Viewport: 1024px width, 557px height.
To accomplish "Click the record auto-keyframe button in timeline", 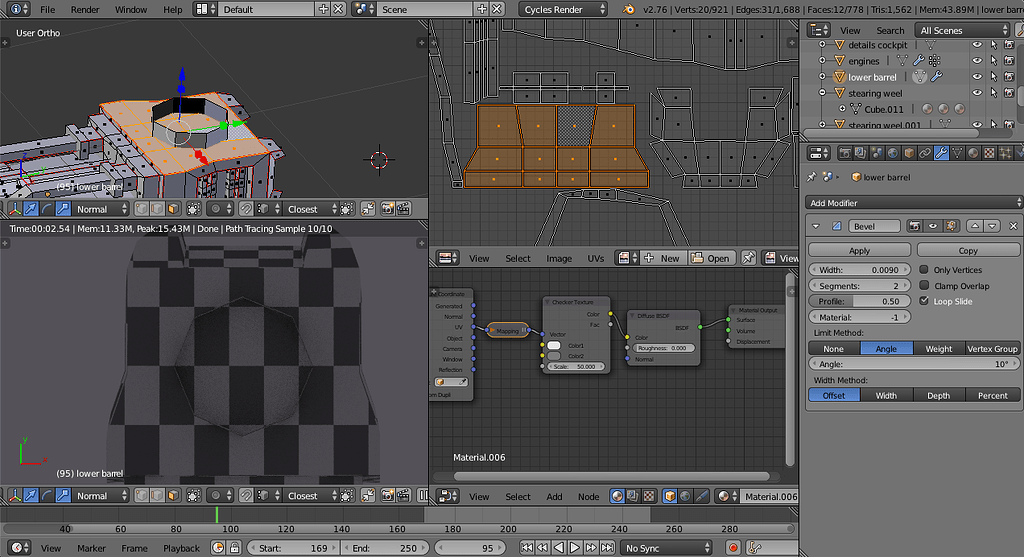I will (x=733, y=548).
